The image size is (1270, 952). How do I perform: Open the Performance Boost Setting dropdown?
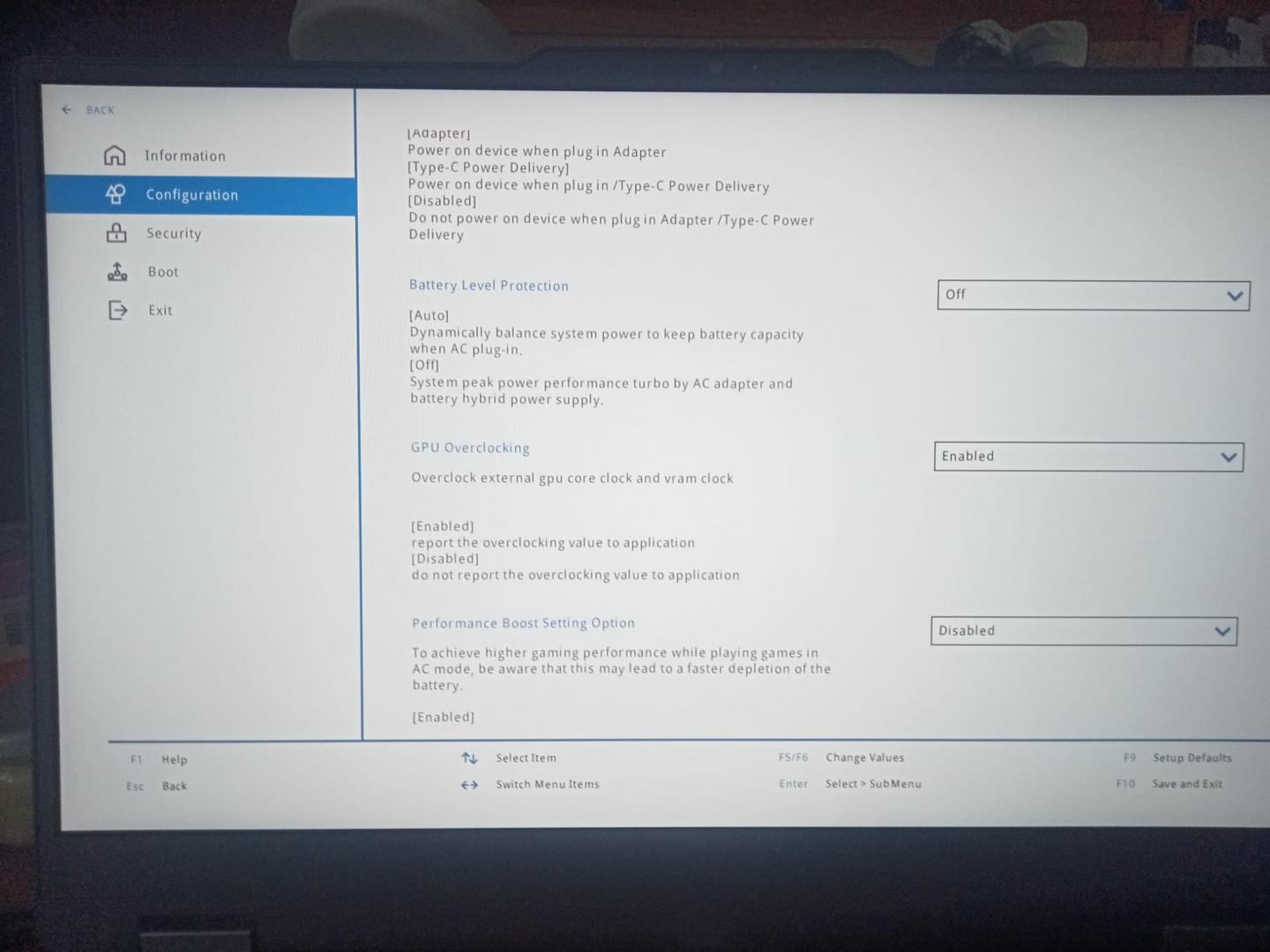1084,631
